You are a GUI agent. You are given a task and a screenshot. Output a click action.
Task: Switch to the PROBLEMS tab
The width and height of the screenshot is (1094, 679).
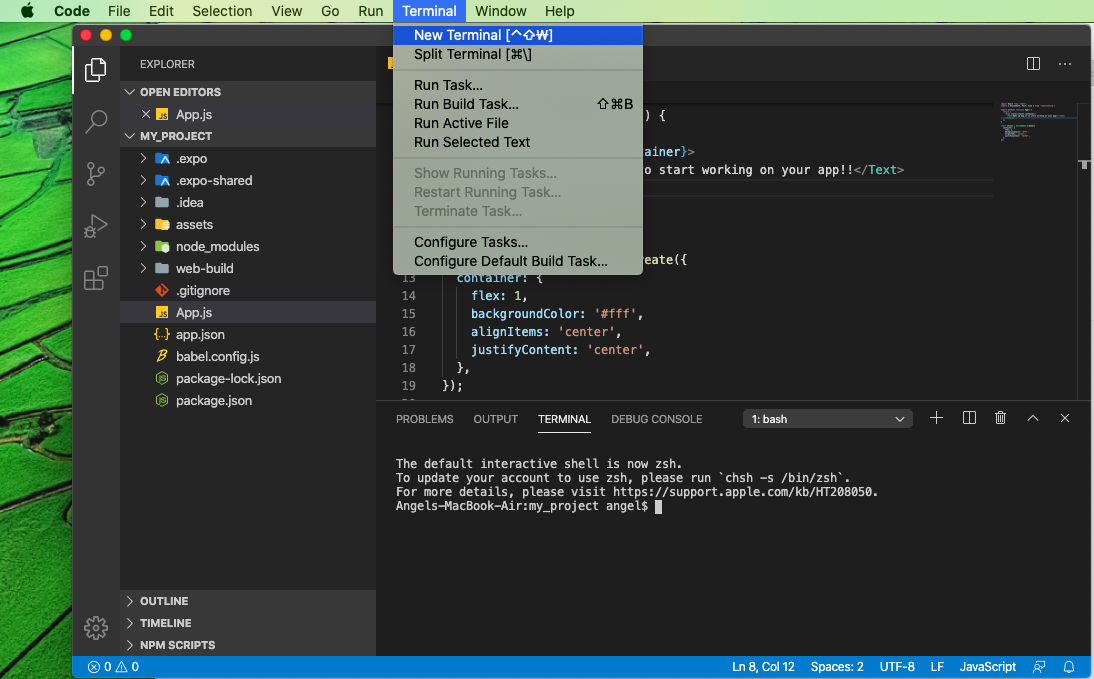pyautogui.click(x=424, y=419)
